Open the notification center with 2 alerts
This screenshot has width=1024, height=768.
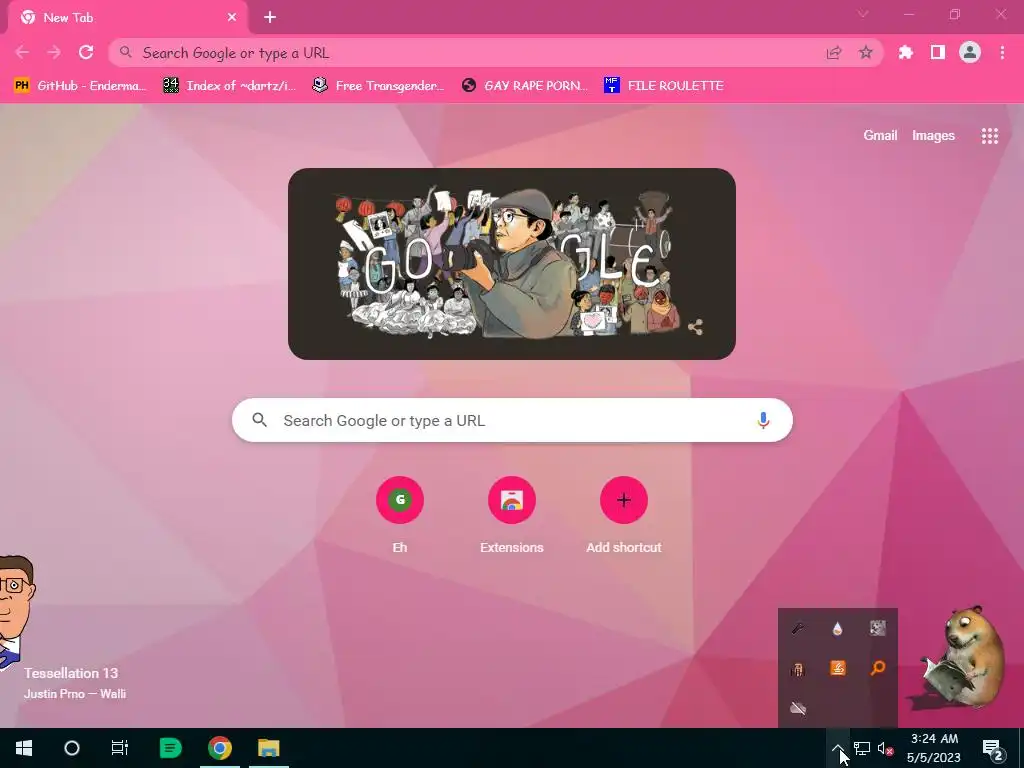point(992,748)
